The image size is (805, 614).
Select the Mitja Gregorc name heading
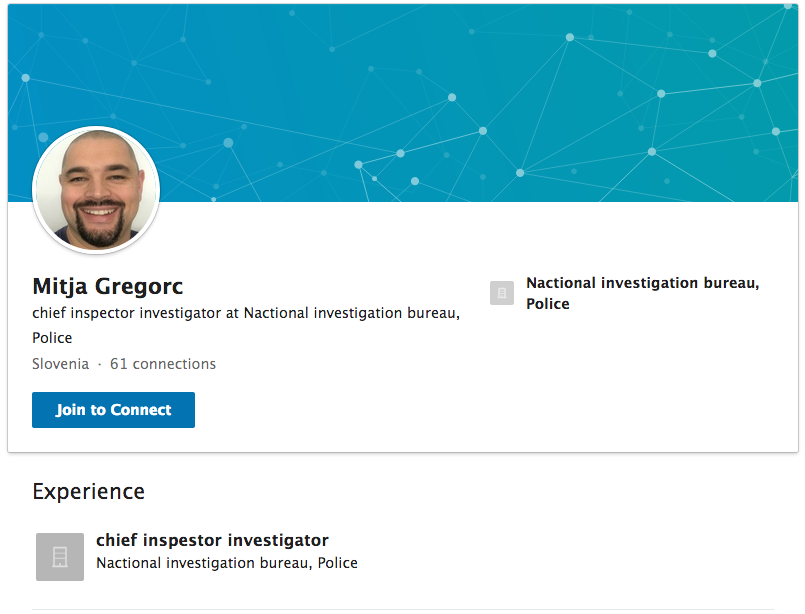coord(107,286)
